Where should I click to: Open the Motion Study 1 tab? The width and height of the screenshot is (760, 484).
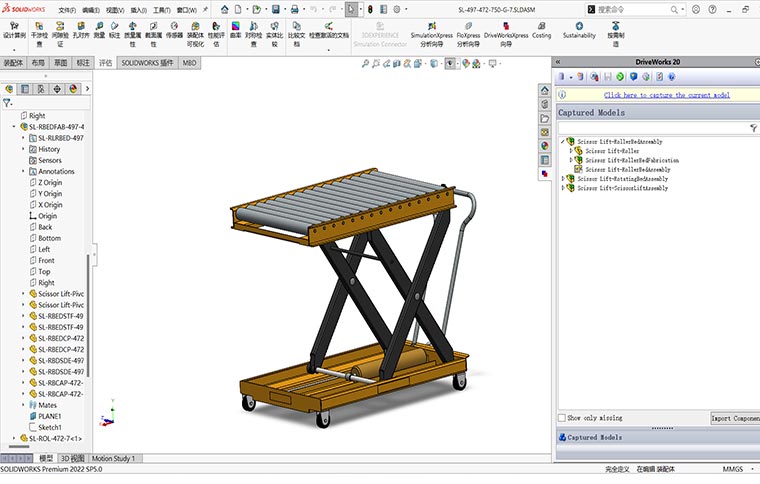(112, 458)
